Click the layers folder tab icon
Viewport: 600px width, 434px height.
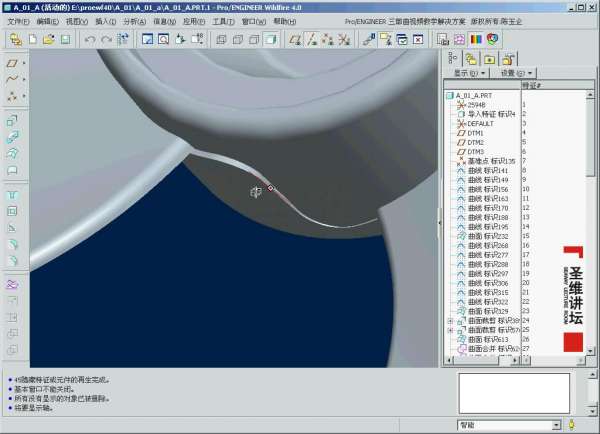[x=471, y=59]
